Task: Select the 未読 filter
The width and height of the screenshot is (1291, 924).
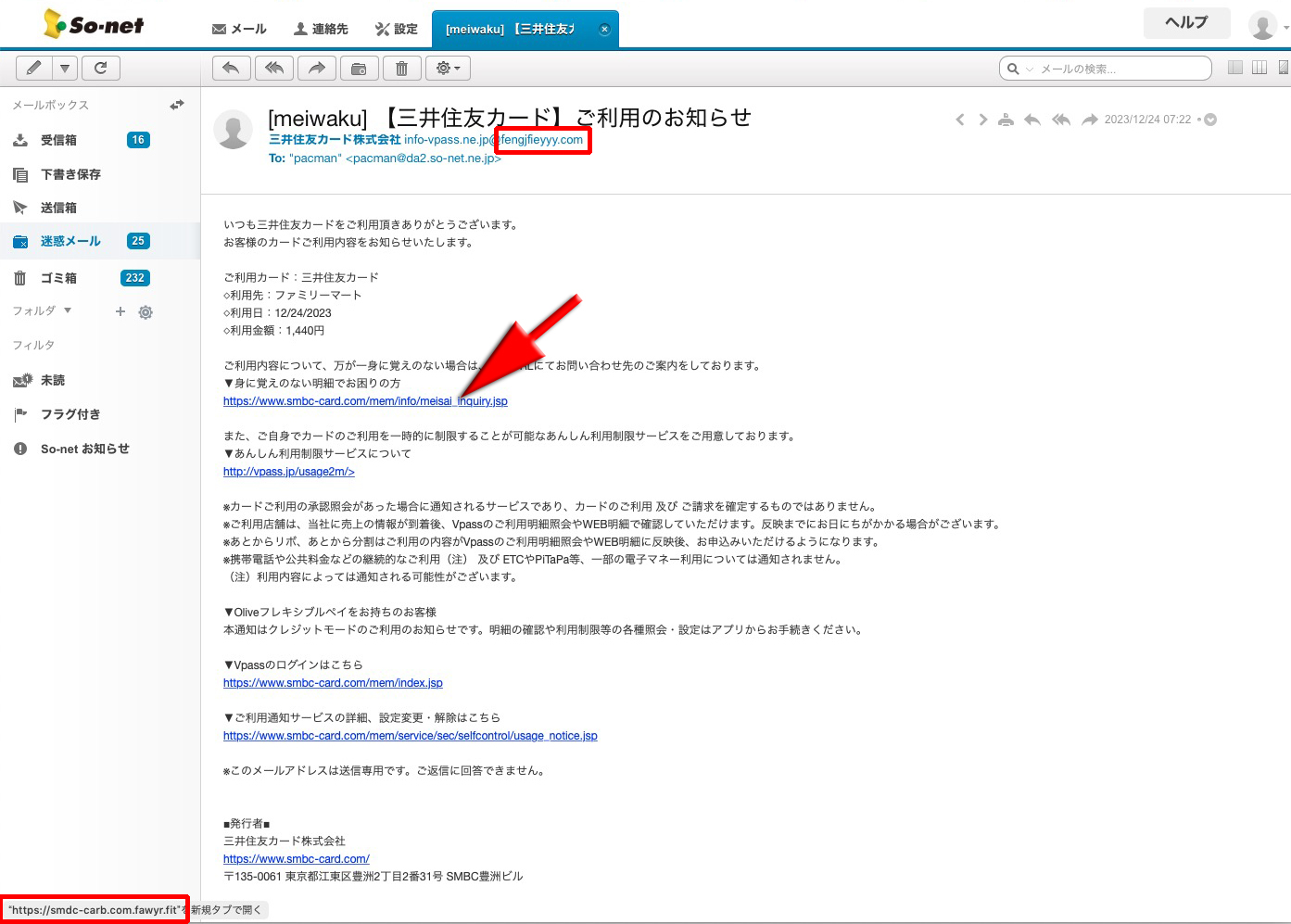Action: click(x=53, y=380)
